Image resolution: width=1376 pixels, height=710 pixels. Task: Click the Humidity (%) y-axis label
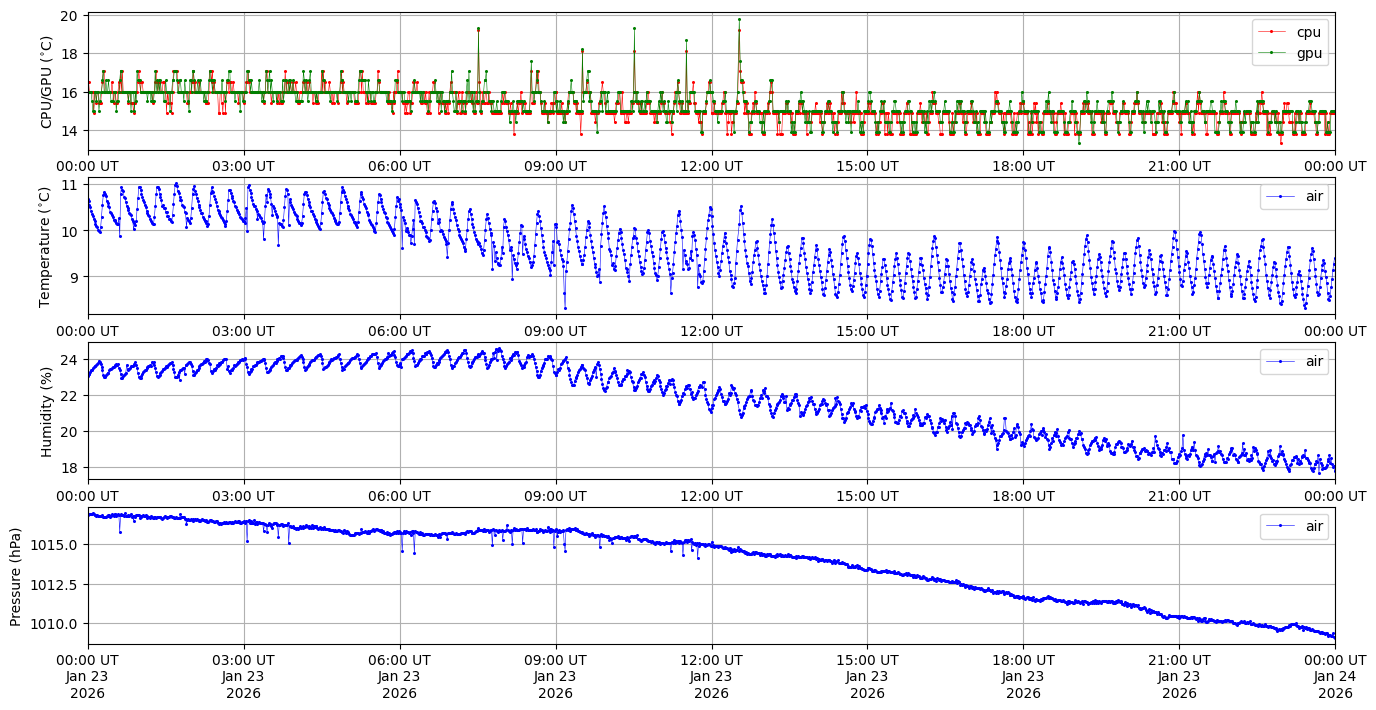pyautogui.click(x=46, y=410)
